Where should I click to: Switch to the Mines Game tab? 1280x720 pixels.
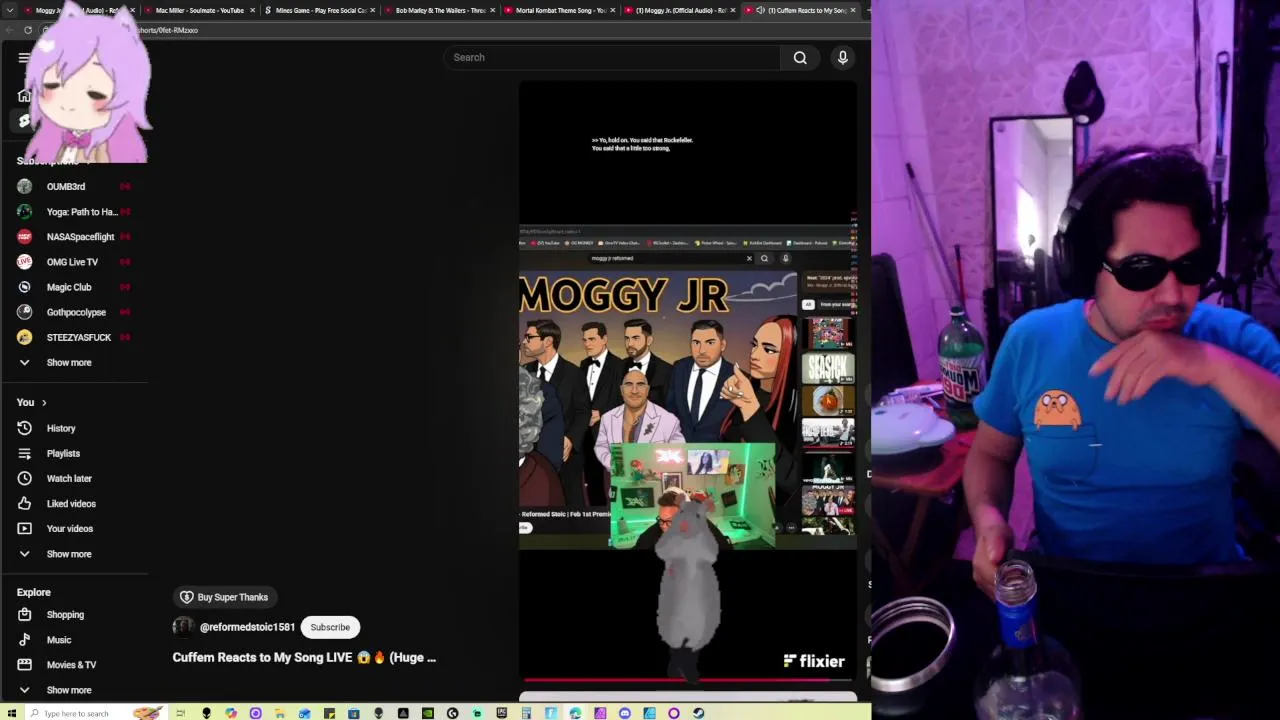tap(320, 10)
